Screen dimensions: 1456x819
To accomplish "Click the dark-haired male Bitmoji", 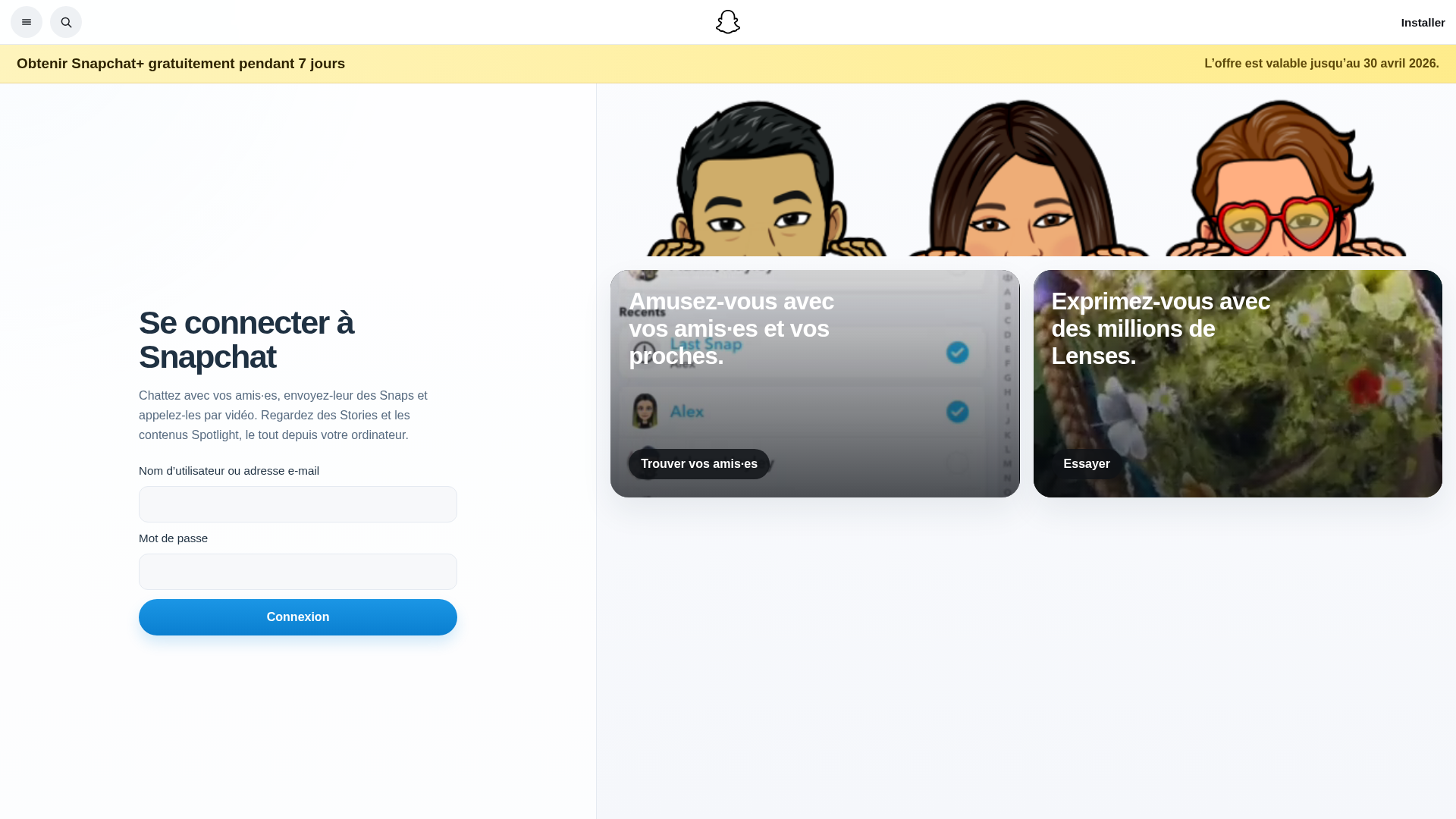I will tap(766, 179).
